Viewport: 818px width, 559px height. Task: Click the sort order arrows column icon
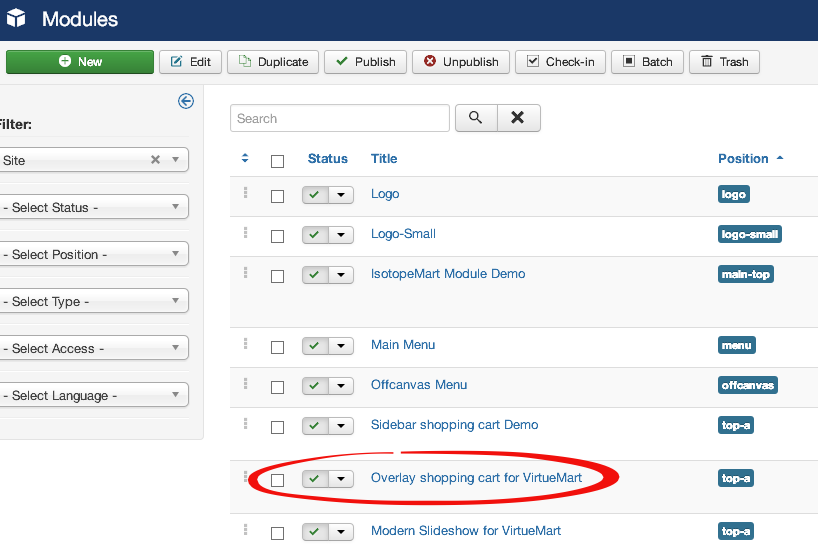(x=246, y=159)
